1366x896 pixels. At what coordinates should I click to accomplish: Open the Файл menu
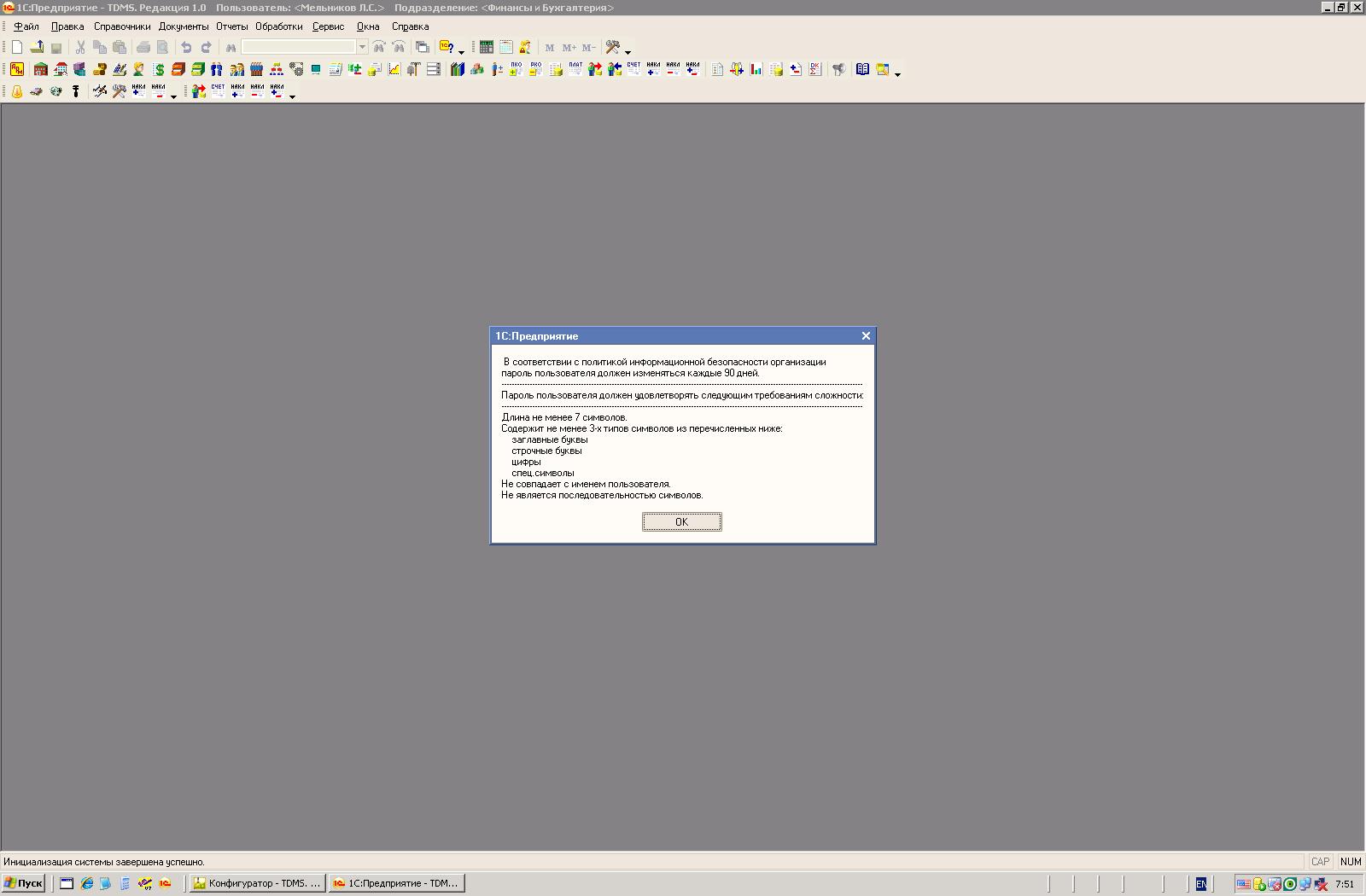(26, 26)
